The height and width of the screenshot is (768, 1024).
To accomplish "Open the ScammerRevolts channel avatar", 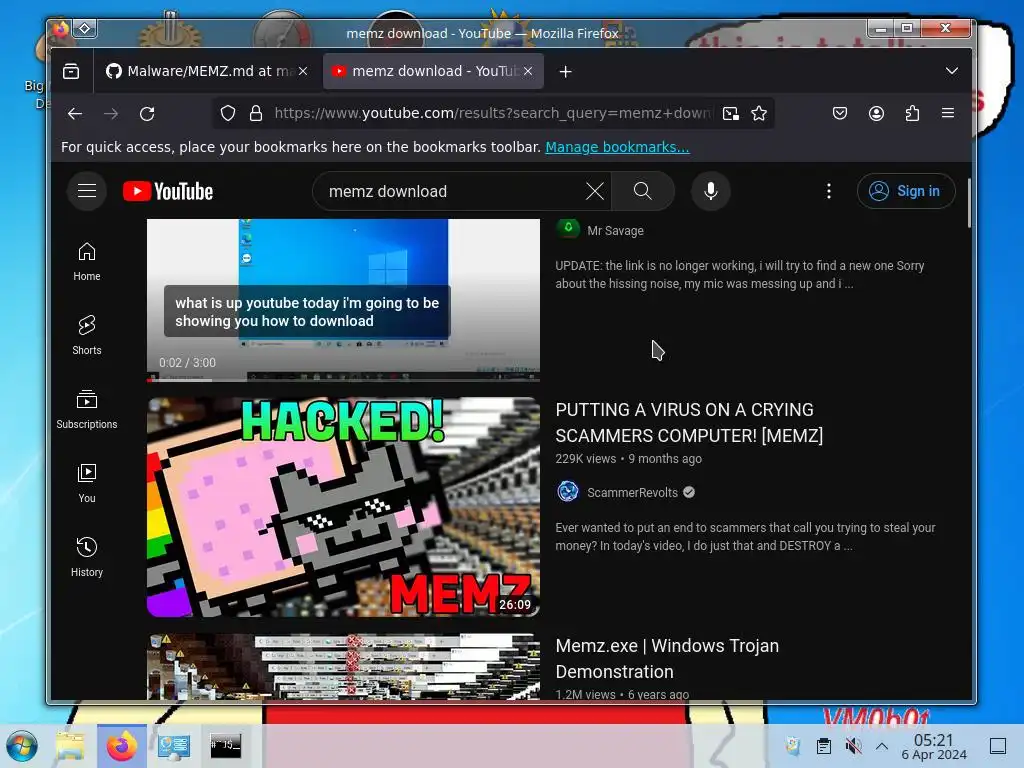I will click(568, 492).
